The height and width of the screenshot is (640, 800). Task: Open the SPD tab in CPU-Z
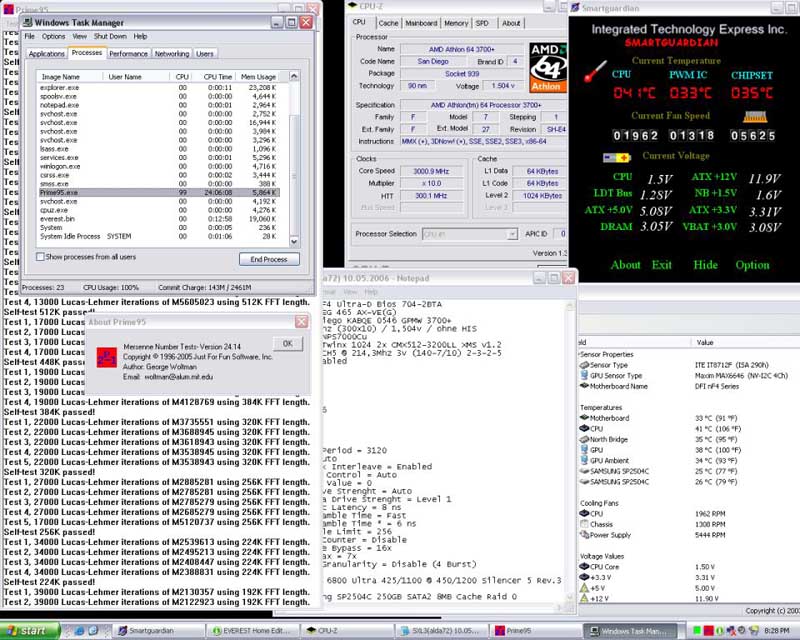coord(482,23)
